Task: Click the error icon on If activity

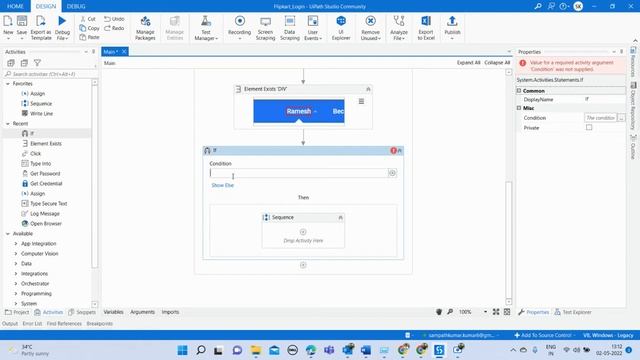Action: pos(393,151)
